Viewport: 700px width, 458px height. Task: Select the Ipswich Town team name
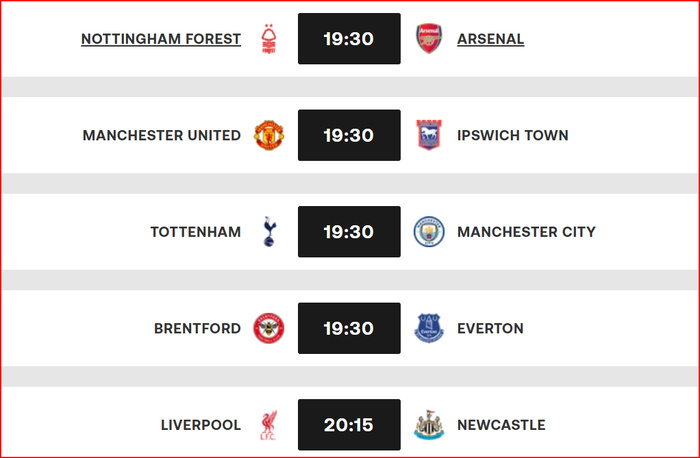click(x=512, y=135)
